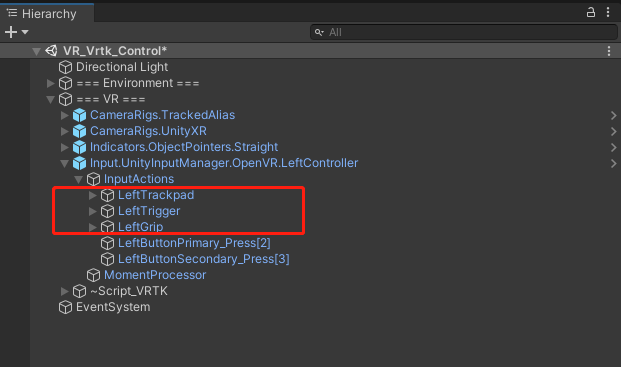Expand Indicators.ObjectPointers.Straight prefab

(x=65, y=147)
